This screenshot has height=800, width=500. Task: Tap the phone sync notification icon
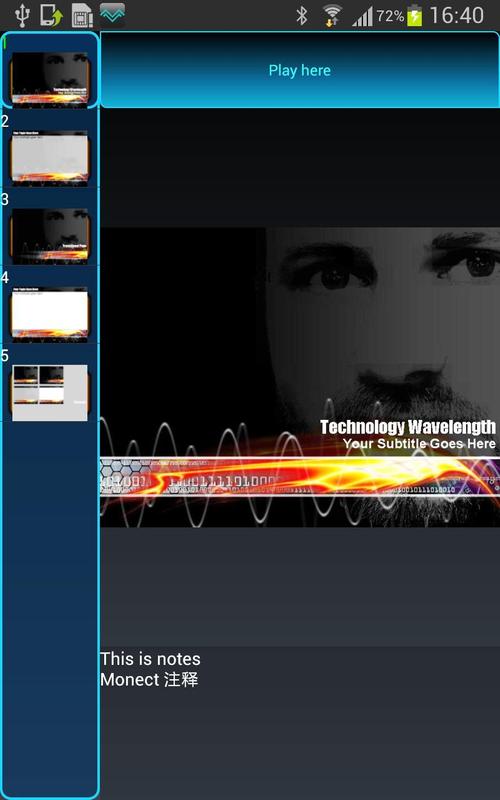click(x=52, y=15)
